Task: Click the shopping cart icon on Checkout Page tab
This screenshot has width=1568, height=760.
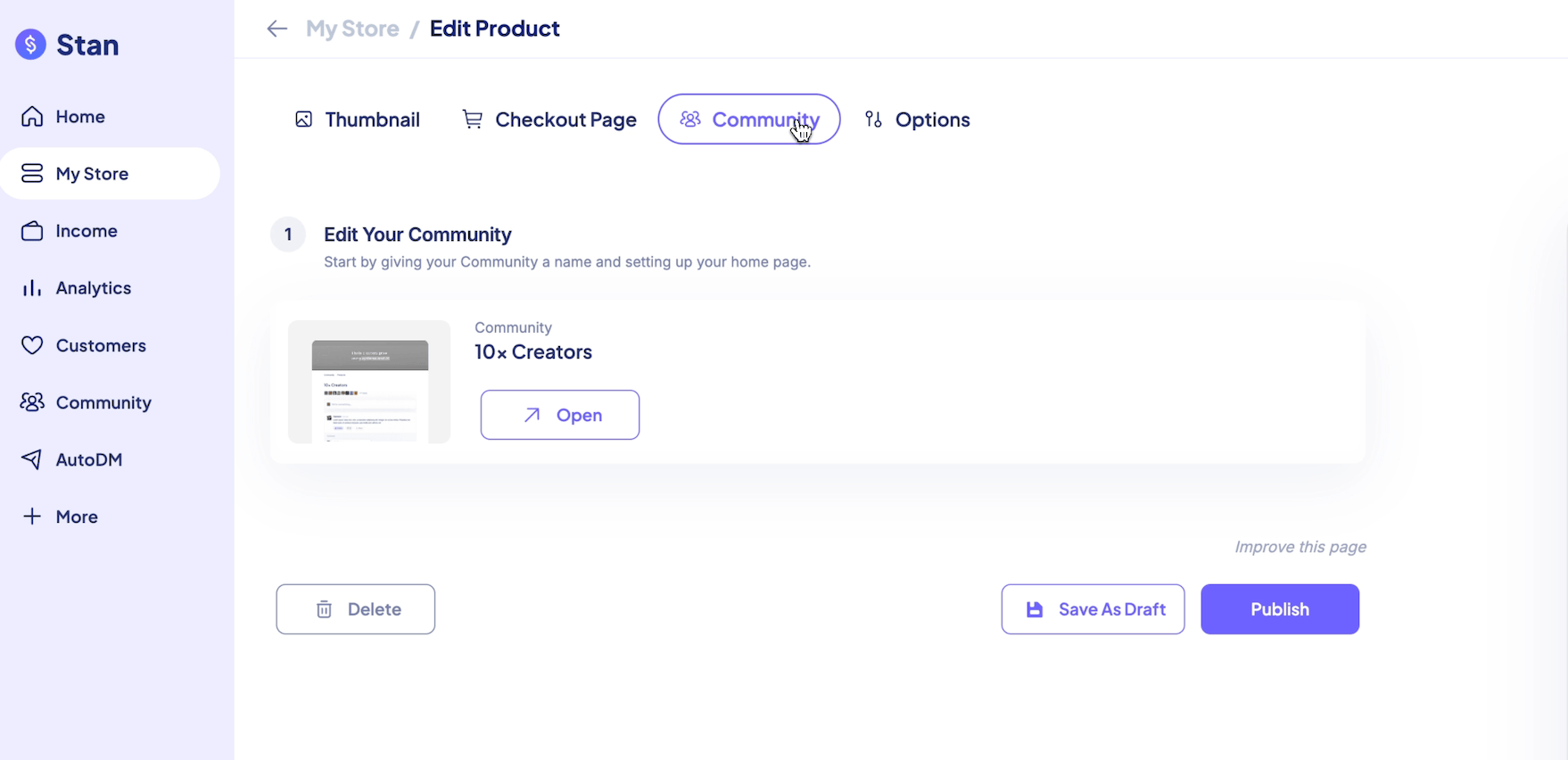Action: click(x=473, y=119)
